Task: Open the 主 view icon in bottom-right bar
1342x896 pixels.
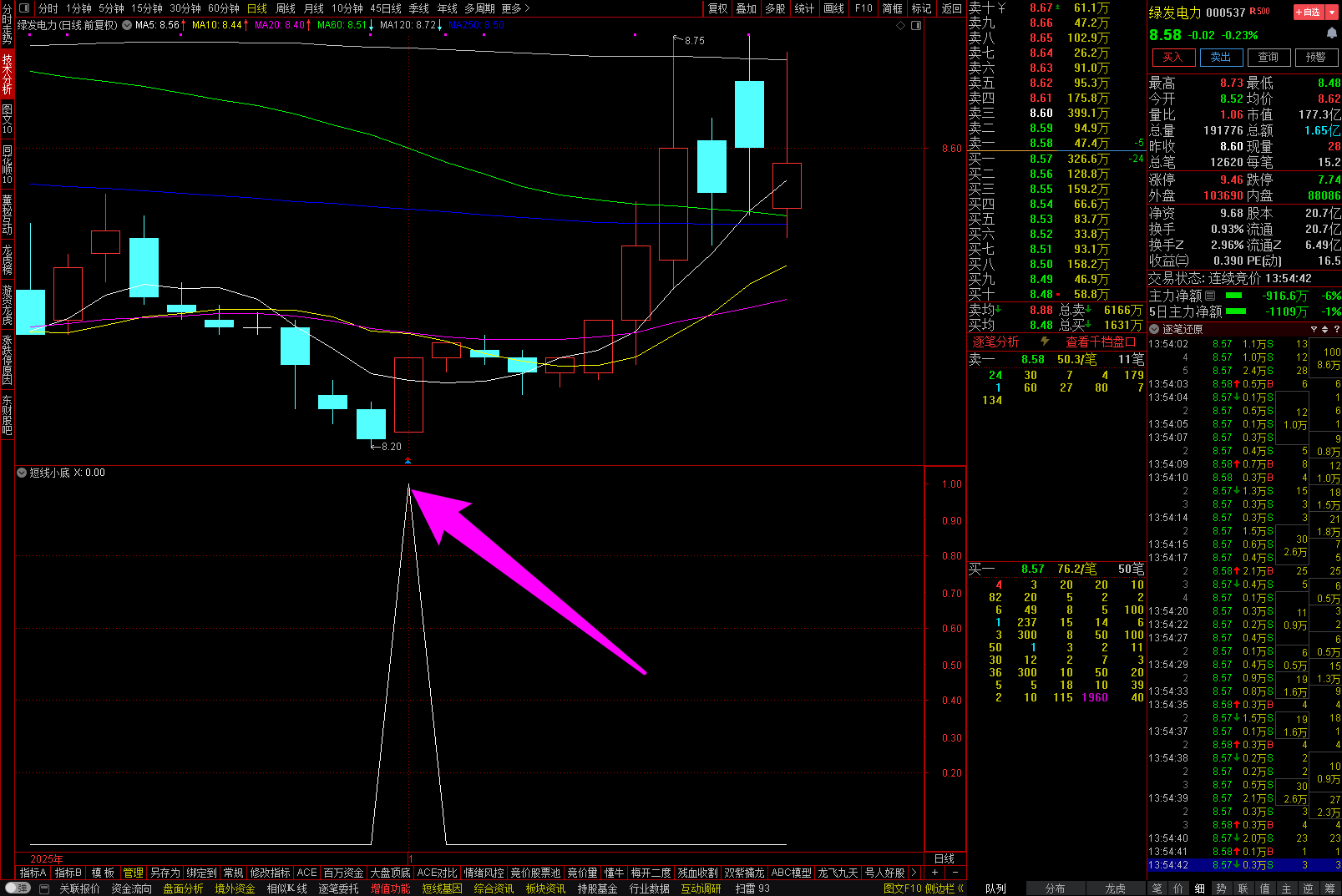Action: coord(1286,888)
